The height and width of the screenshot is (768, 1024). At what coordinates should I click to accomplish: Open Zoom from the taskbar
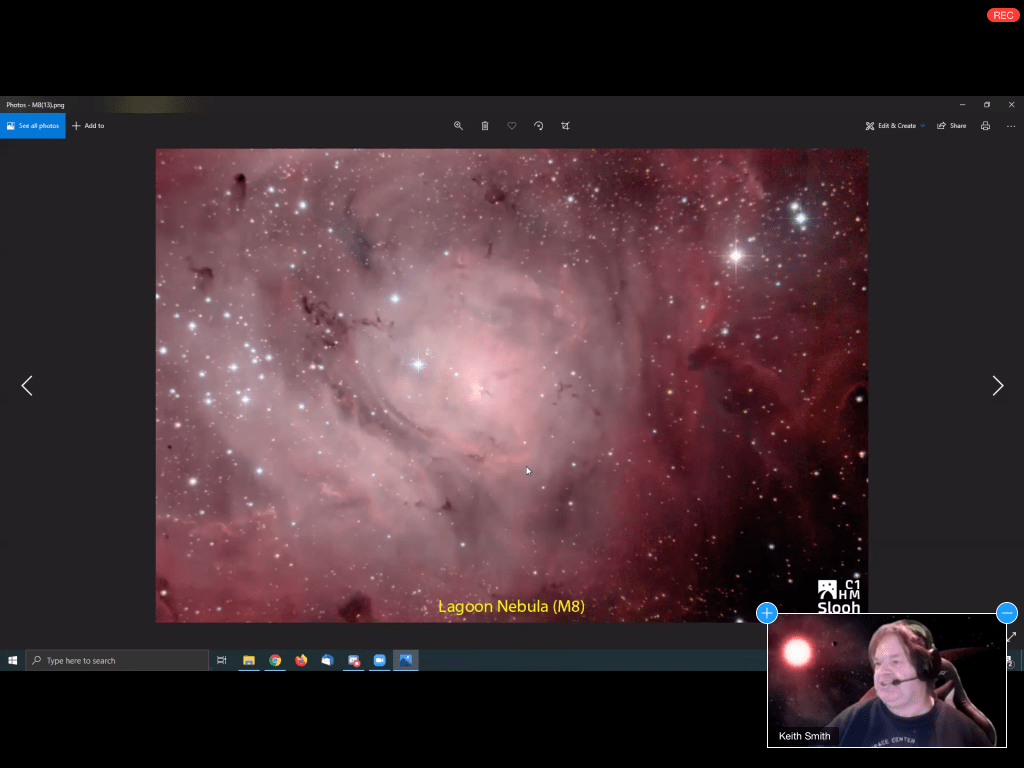coord(380,660)
